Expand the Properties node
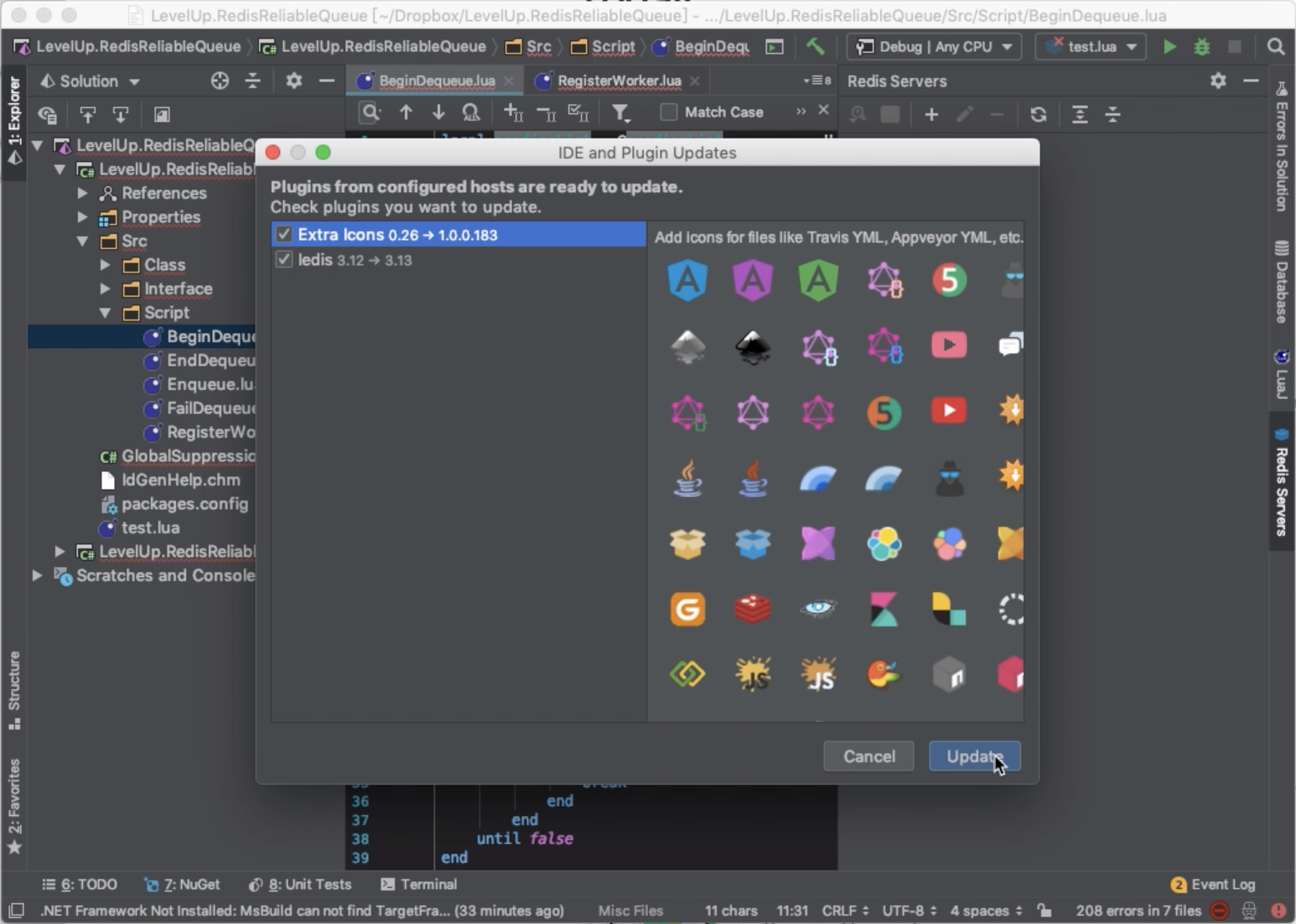This screenshot has height=924, width=1296. click(82, 216)
